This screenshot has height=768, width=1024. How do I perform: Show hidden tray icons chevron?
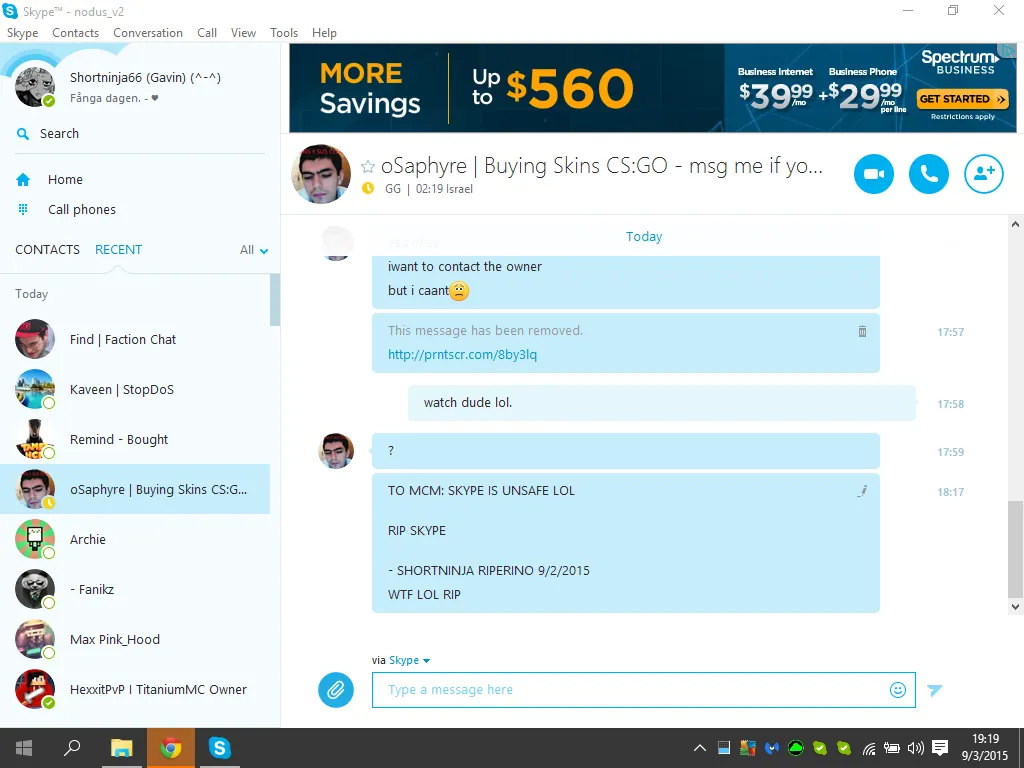pos(699,748)
